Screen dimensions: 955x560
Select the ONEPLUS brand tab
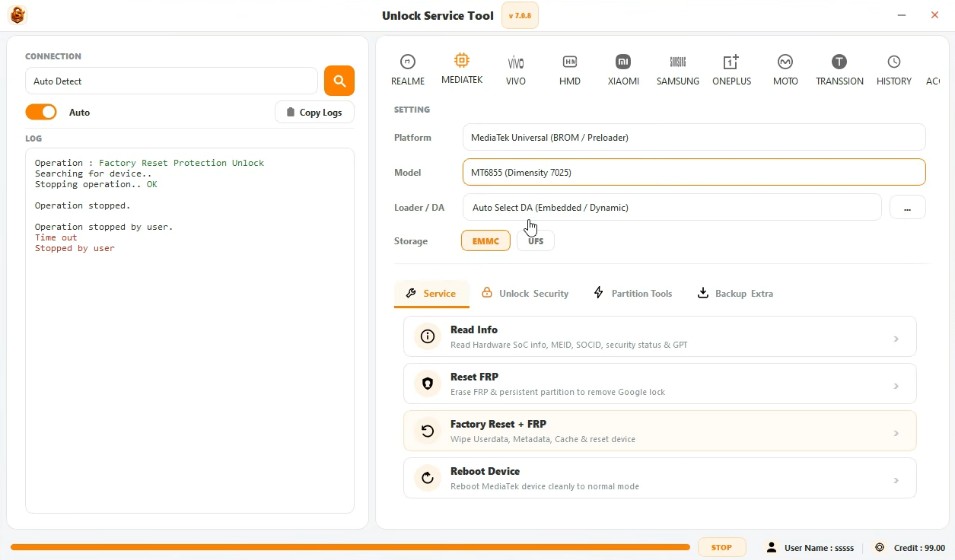click(731, 69)
